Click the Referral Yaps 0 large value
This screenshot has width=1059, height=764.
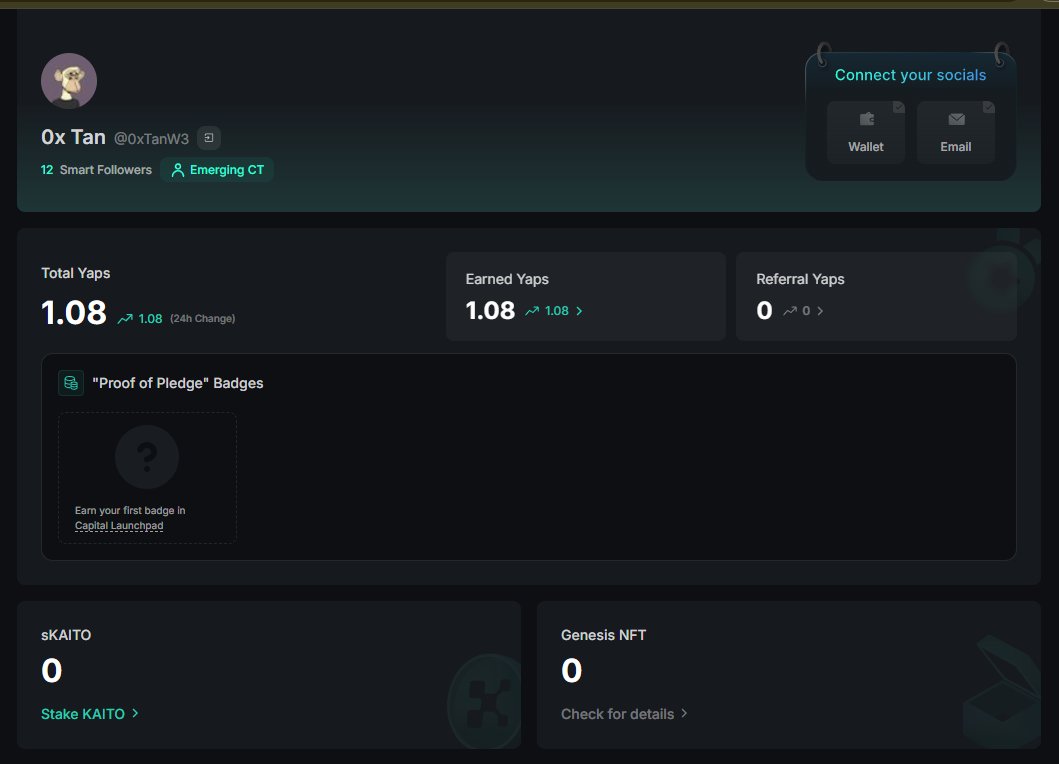coord(765,311)
